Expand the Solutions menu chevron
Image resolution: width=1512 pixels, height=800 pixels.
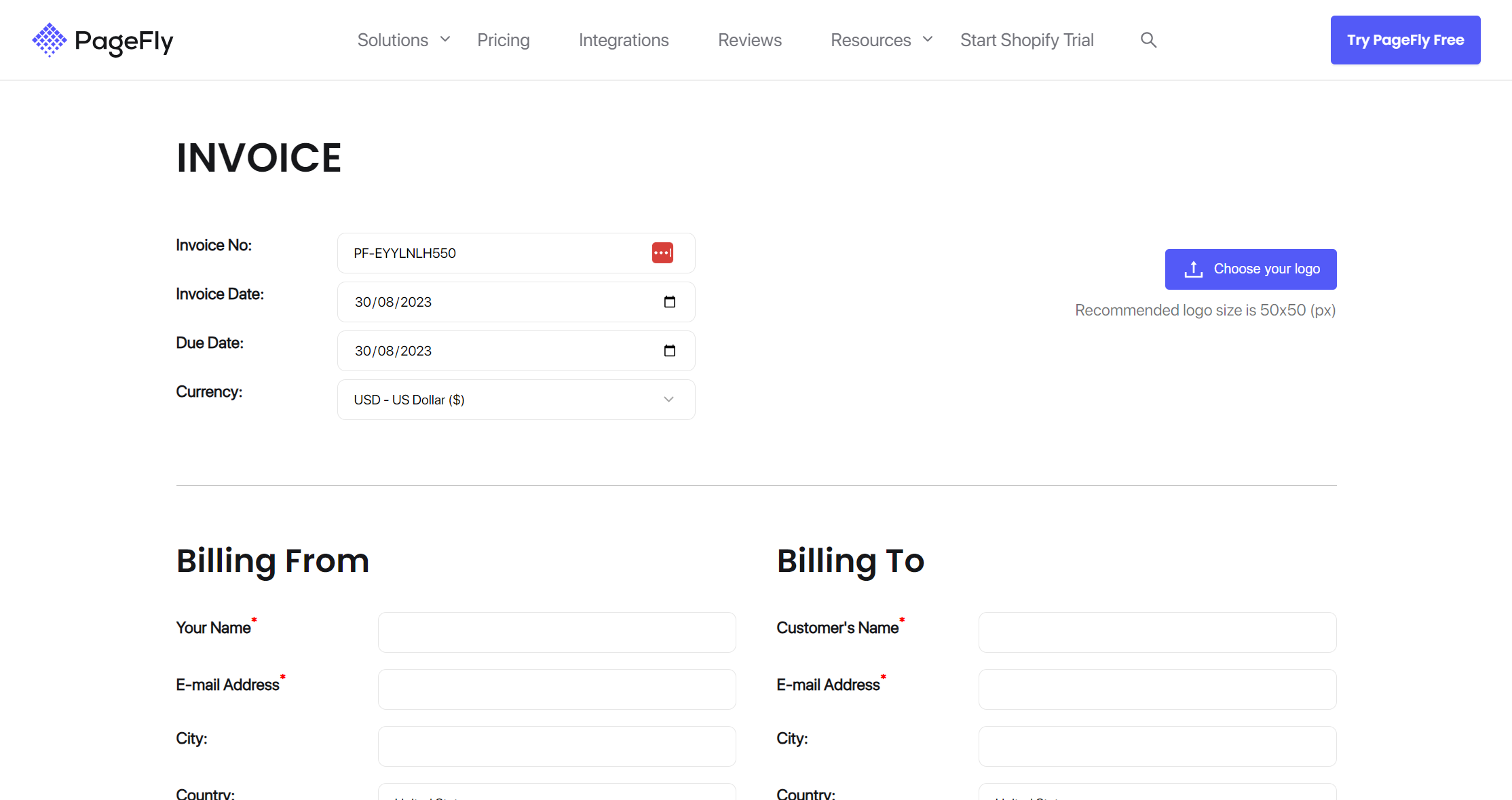point(445,39)
